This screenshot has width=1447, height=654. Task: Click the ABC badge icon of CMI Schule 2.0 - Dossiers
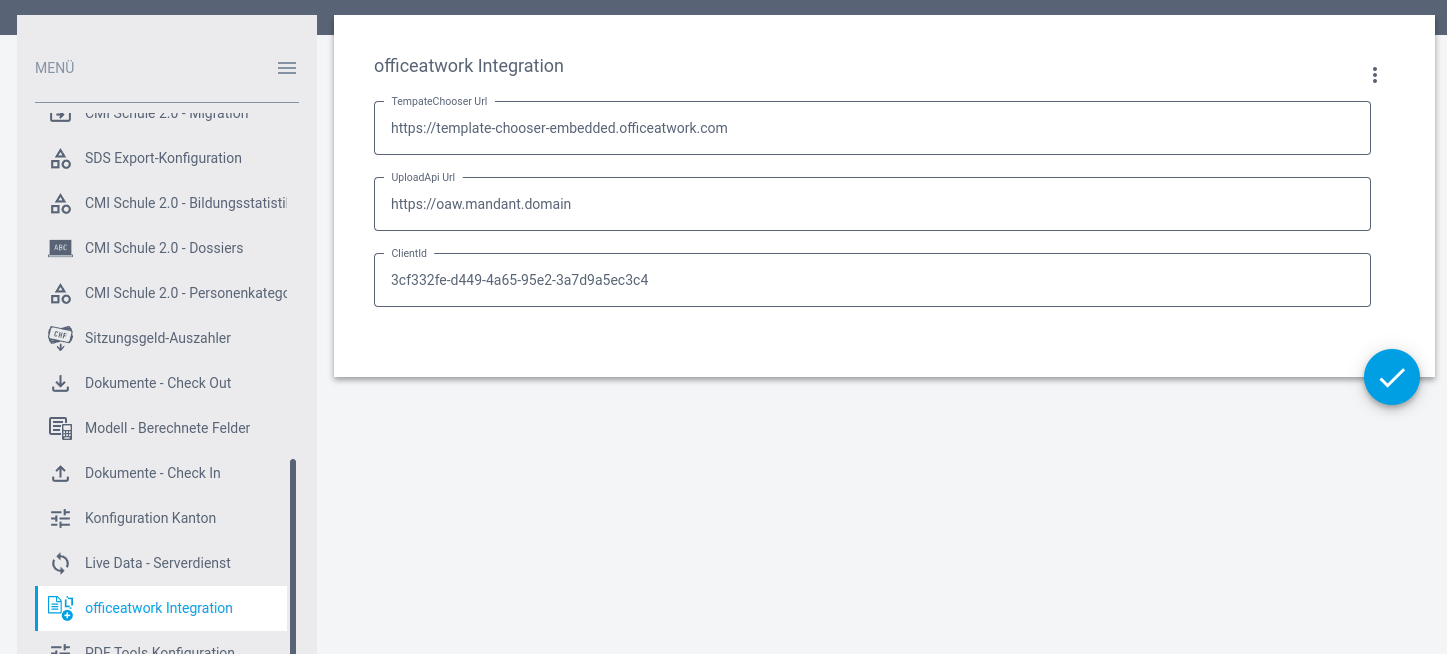pos(60,248)
